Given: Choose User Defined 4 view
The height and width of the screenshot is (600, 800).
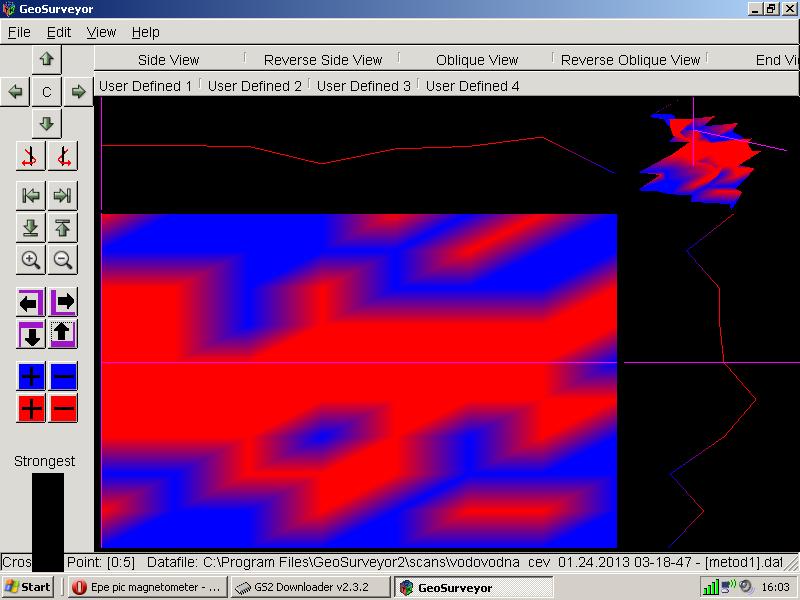Looking at the screenshot, I should click(472, 86).
